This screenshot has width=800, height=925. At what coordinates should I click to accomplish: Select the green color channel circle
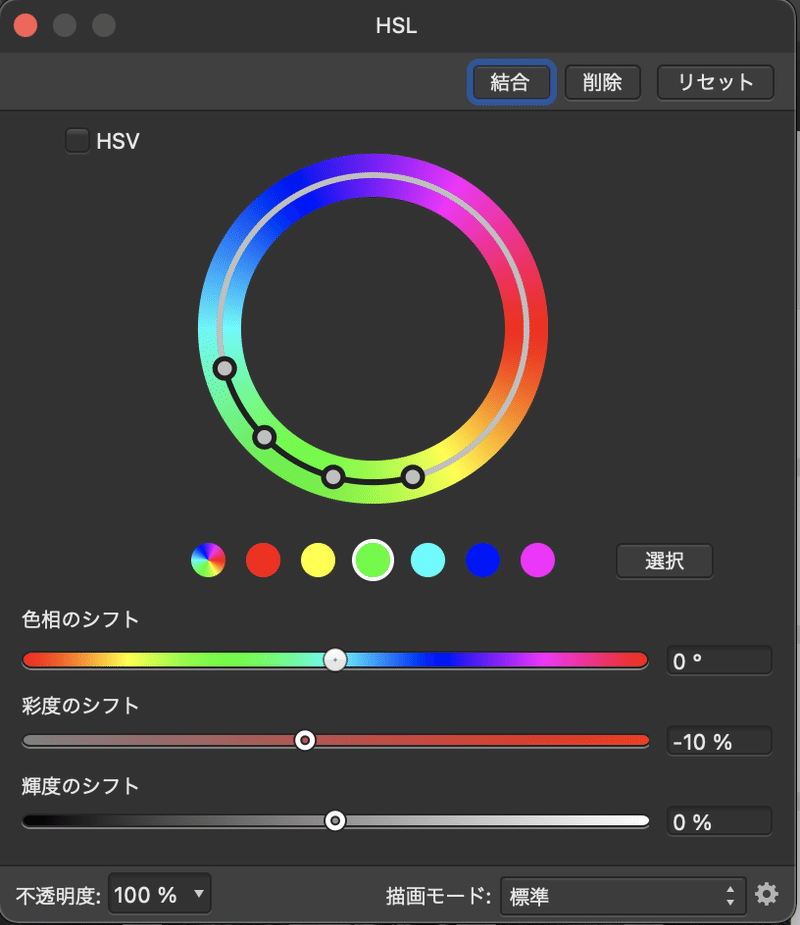tap(372, 561)
